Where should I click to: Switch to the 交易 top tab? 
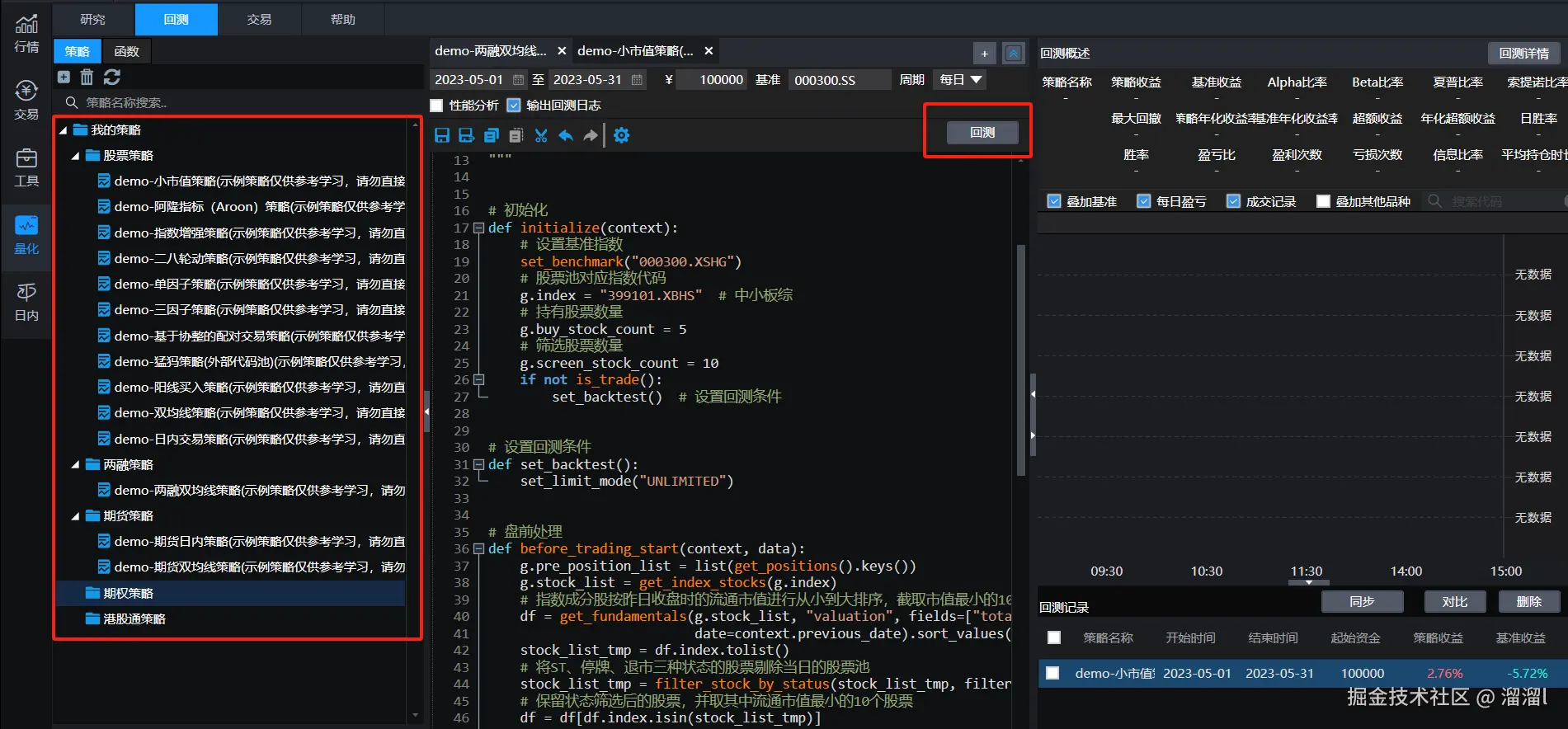tap(259, 19)
